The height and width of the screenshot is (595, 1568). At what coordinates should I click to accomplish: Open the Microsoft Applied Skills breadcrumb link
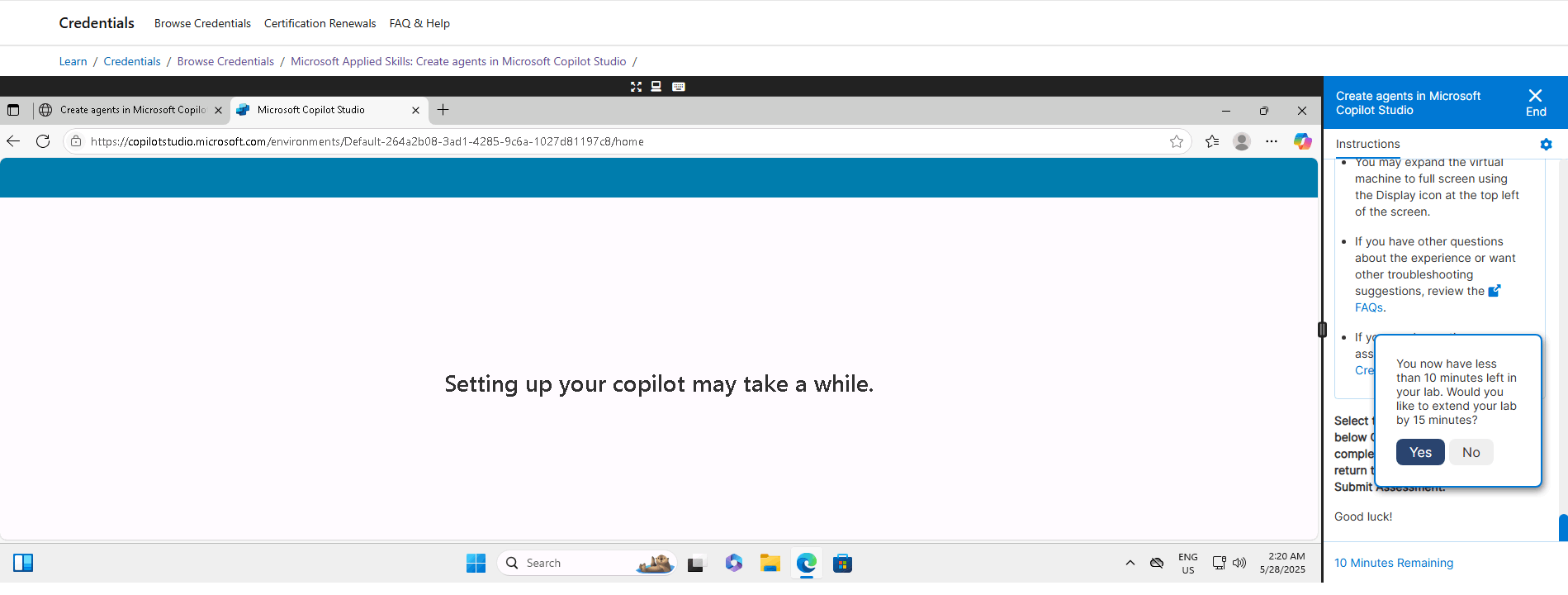(x=458, y=61)
